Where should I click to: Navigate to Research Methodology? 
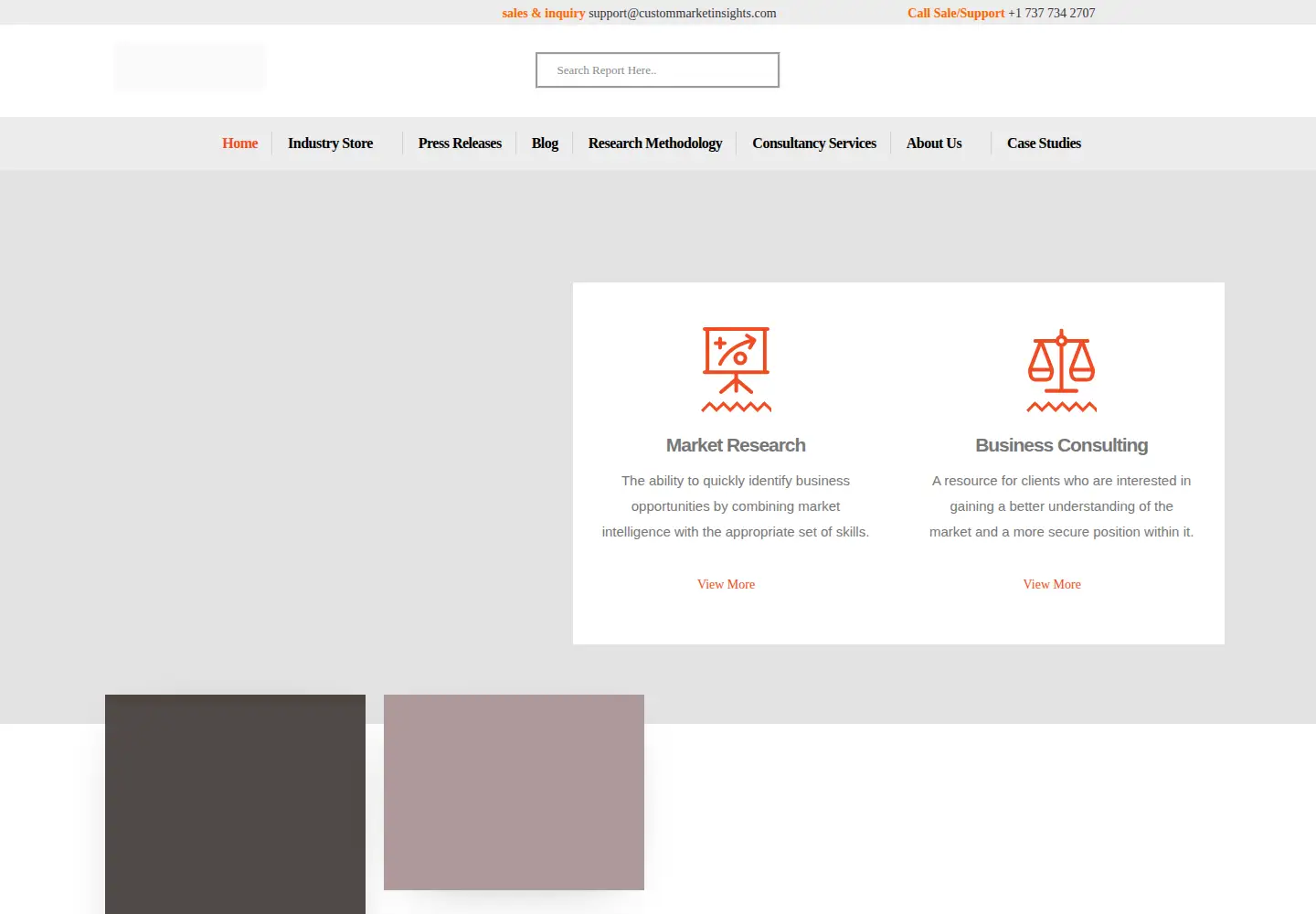click(x=655, y=143)
